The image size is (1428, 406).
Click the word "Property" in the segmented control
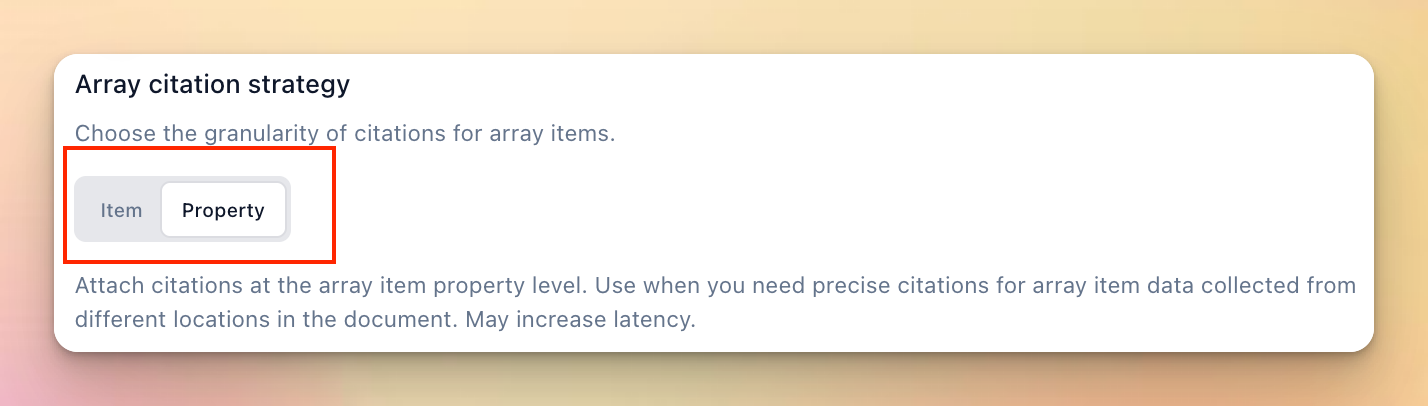(223, 211)
